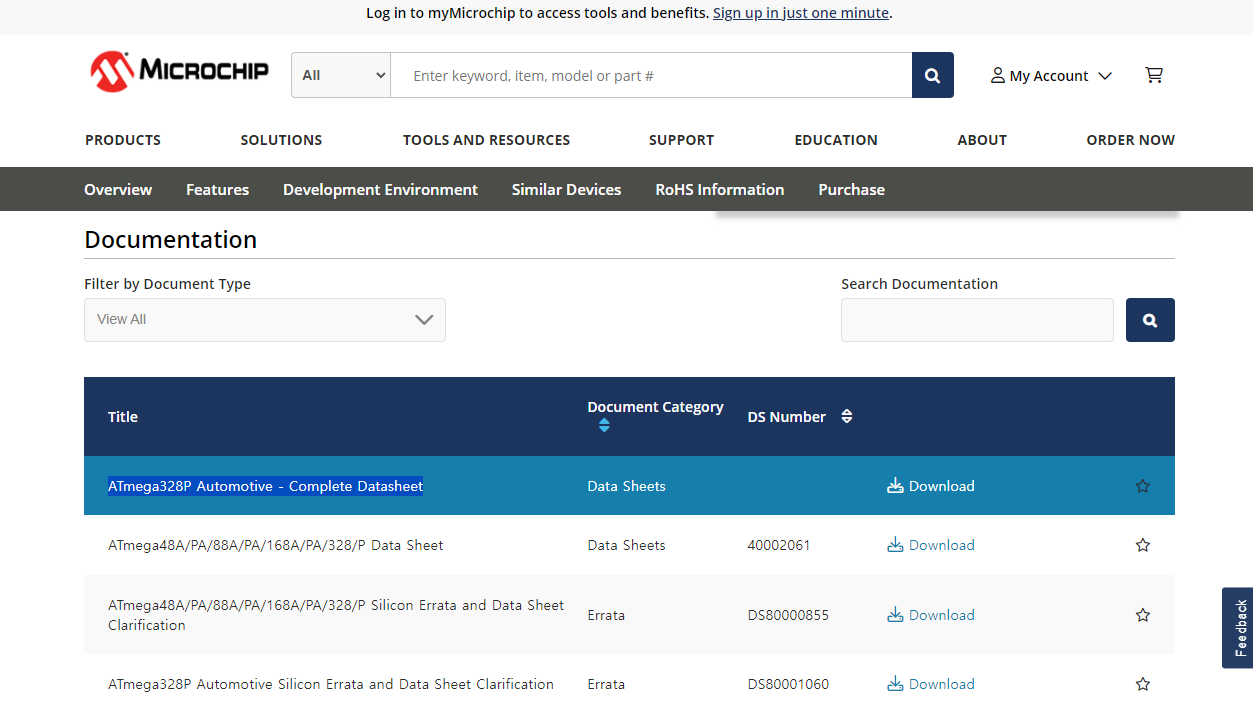The width and height of the screenshot is (1253, 705).
Task: Open the EDUCATION menu
Action: pos(836,140)
